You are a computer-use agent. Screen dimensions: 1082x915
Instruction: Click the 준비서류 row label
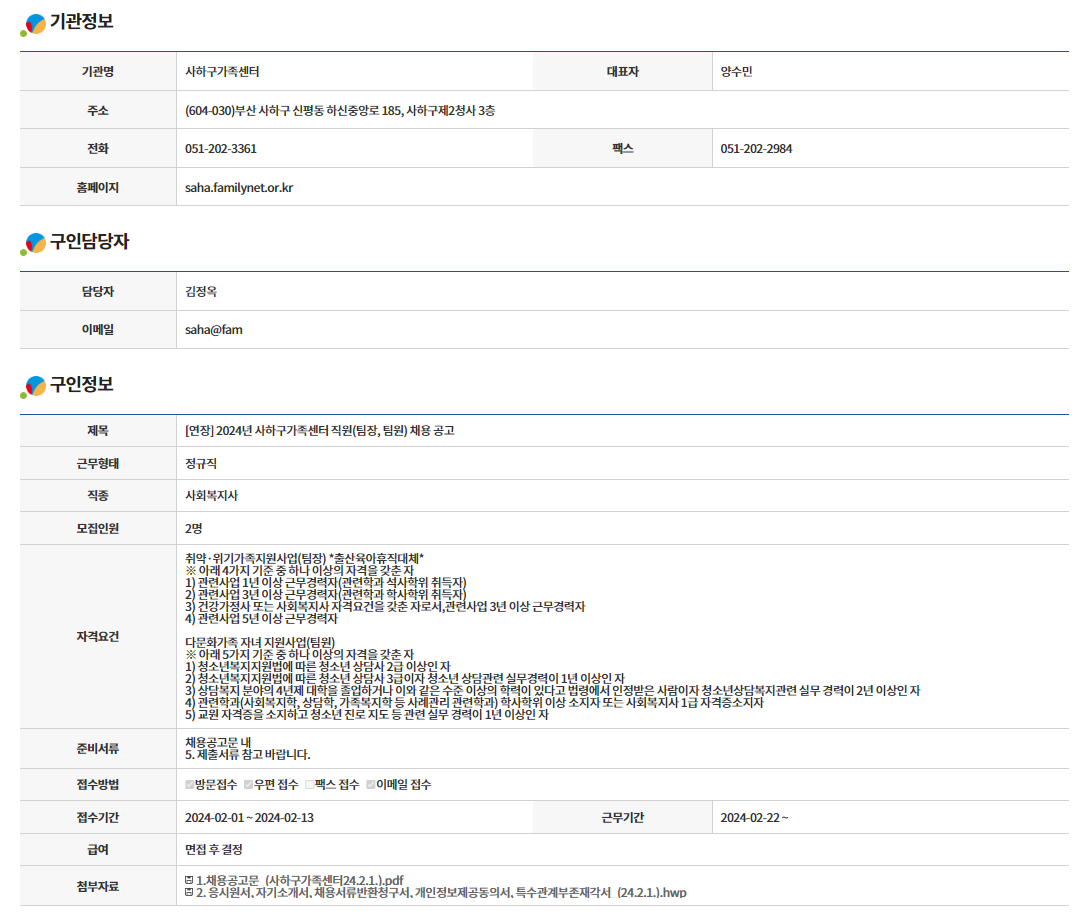(x=98, y=749)
